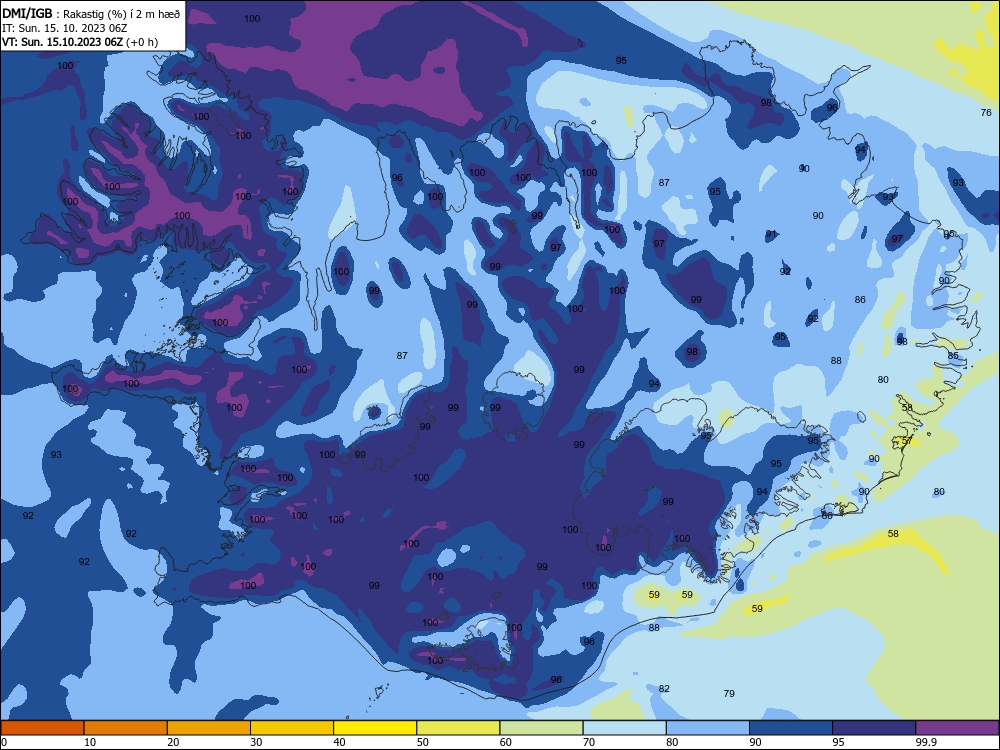
Task: Select the 'VT: Sun. 15.10.2023 06Z' line
Action: 62,42
